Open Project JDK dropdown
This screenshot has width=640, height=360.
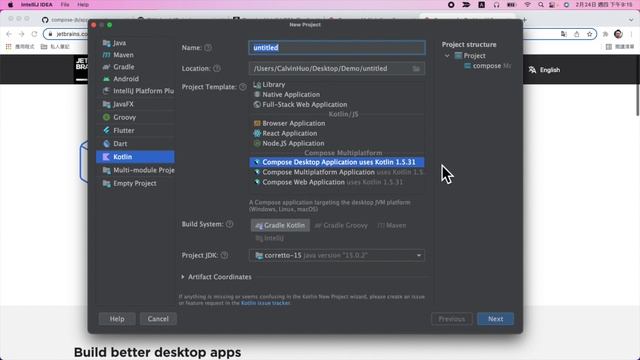(337, 256)
